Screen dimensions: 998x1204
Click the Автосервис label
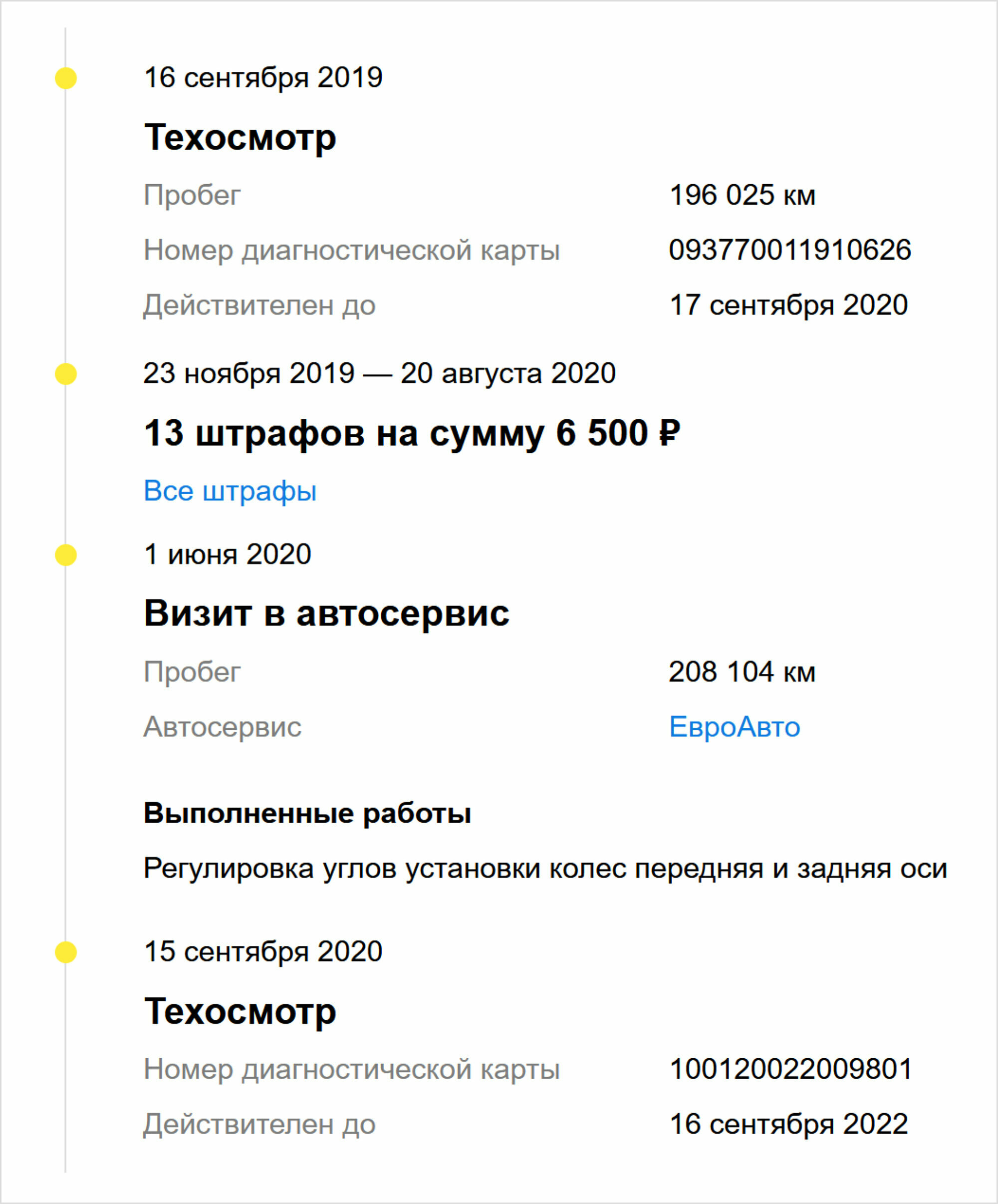223,727
